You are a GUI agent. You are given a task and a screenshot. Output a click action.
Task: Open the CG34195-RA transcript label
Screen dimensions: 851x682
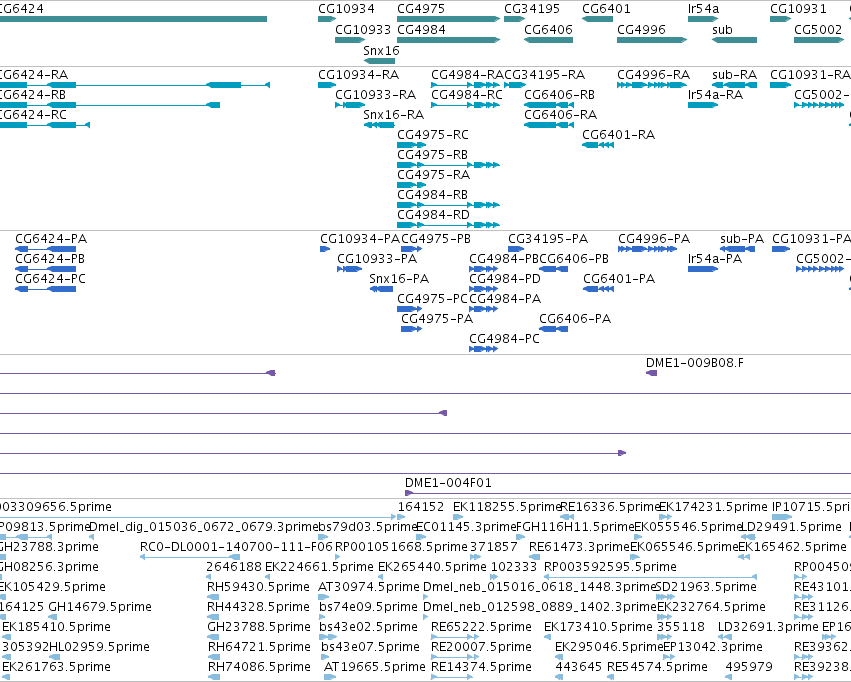[x=544, y=74]
